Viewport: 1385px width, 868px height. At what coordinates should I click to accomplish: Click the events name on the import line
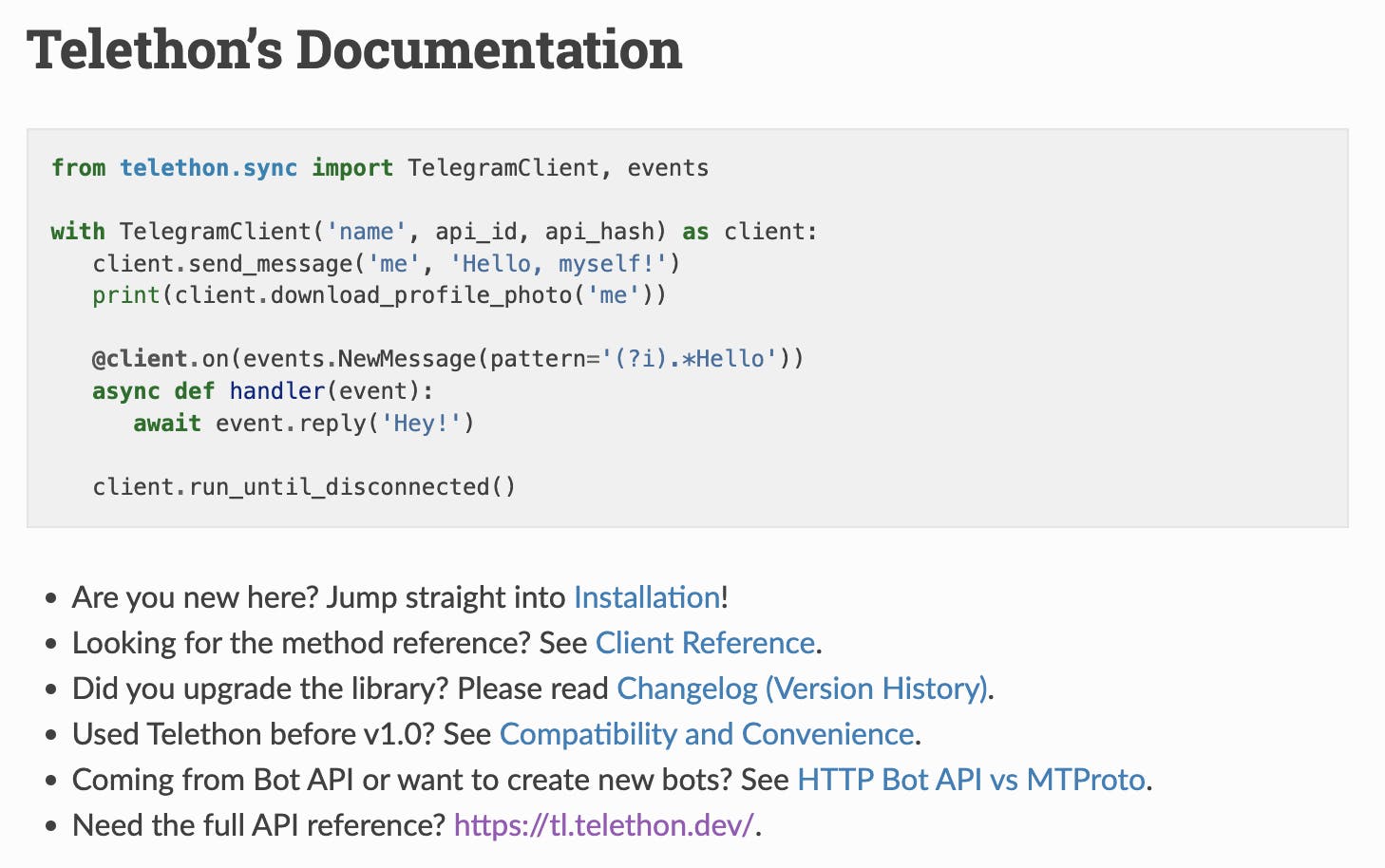pyautogui.click(x=668, y=168)
